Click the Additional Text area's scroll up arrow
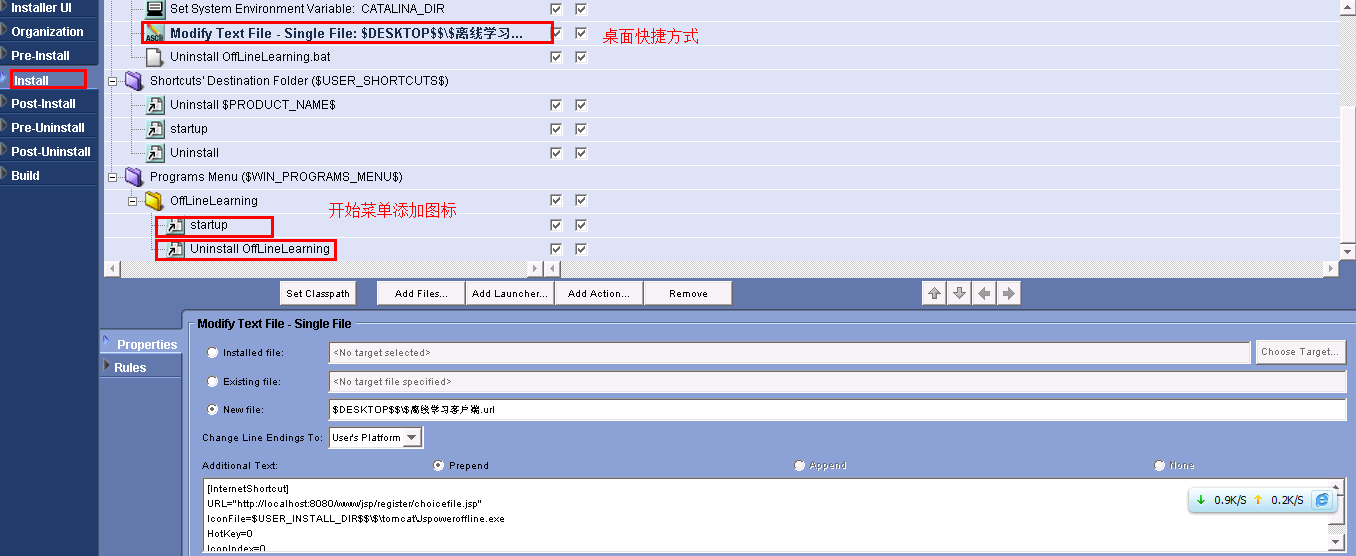 point(1338,486)
